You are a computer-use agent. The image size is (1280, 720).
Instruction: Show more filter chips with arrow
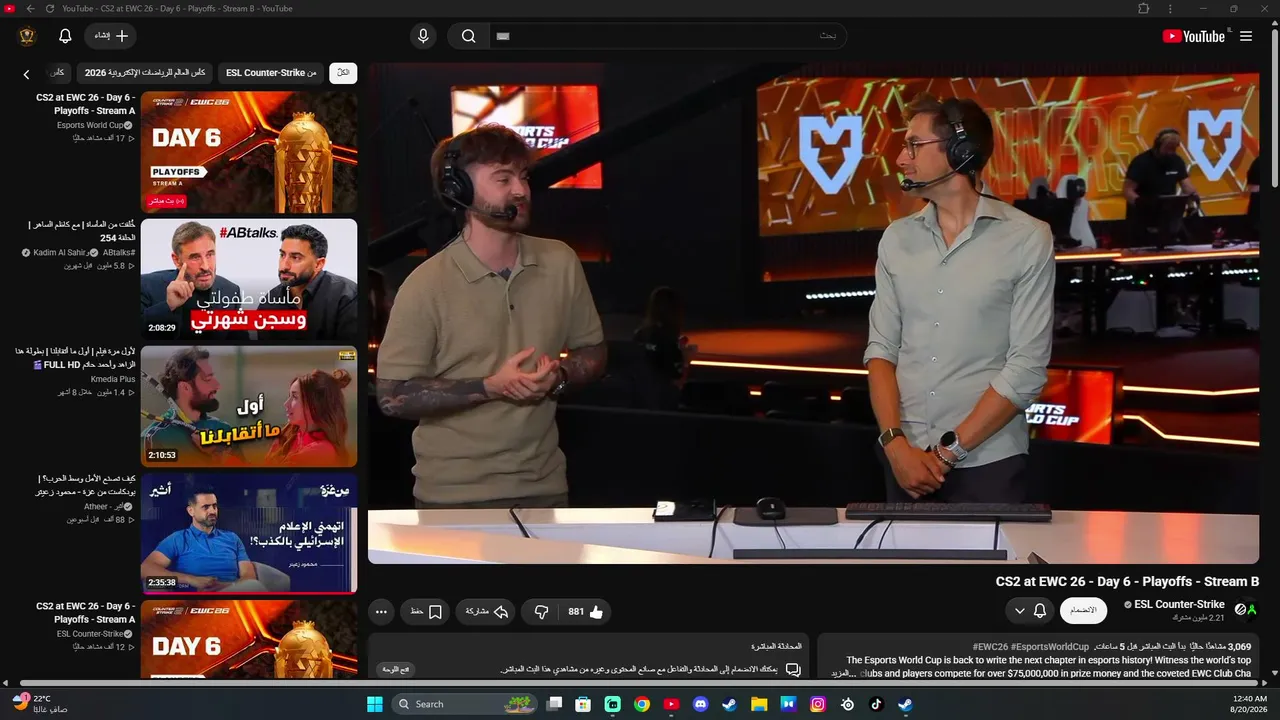(x=27, y=74)
